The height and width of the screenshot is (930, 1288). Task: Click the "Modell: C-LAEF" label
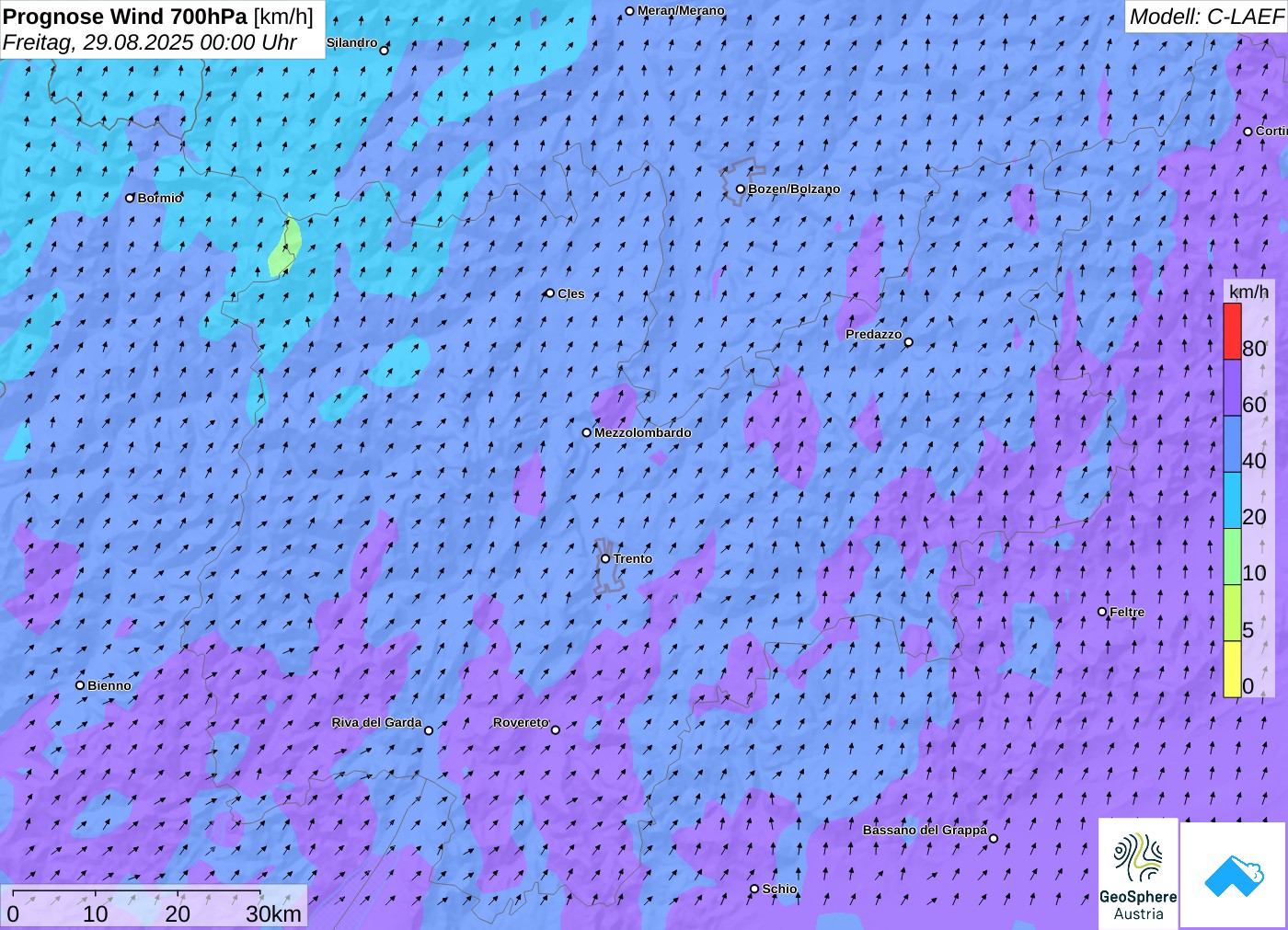pos(1206,17)
